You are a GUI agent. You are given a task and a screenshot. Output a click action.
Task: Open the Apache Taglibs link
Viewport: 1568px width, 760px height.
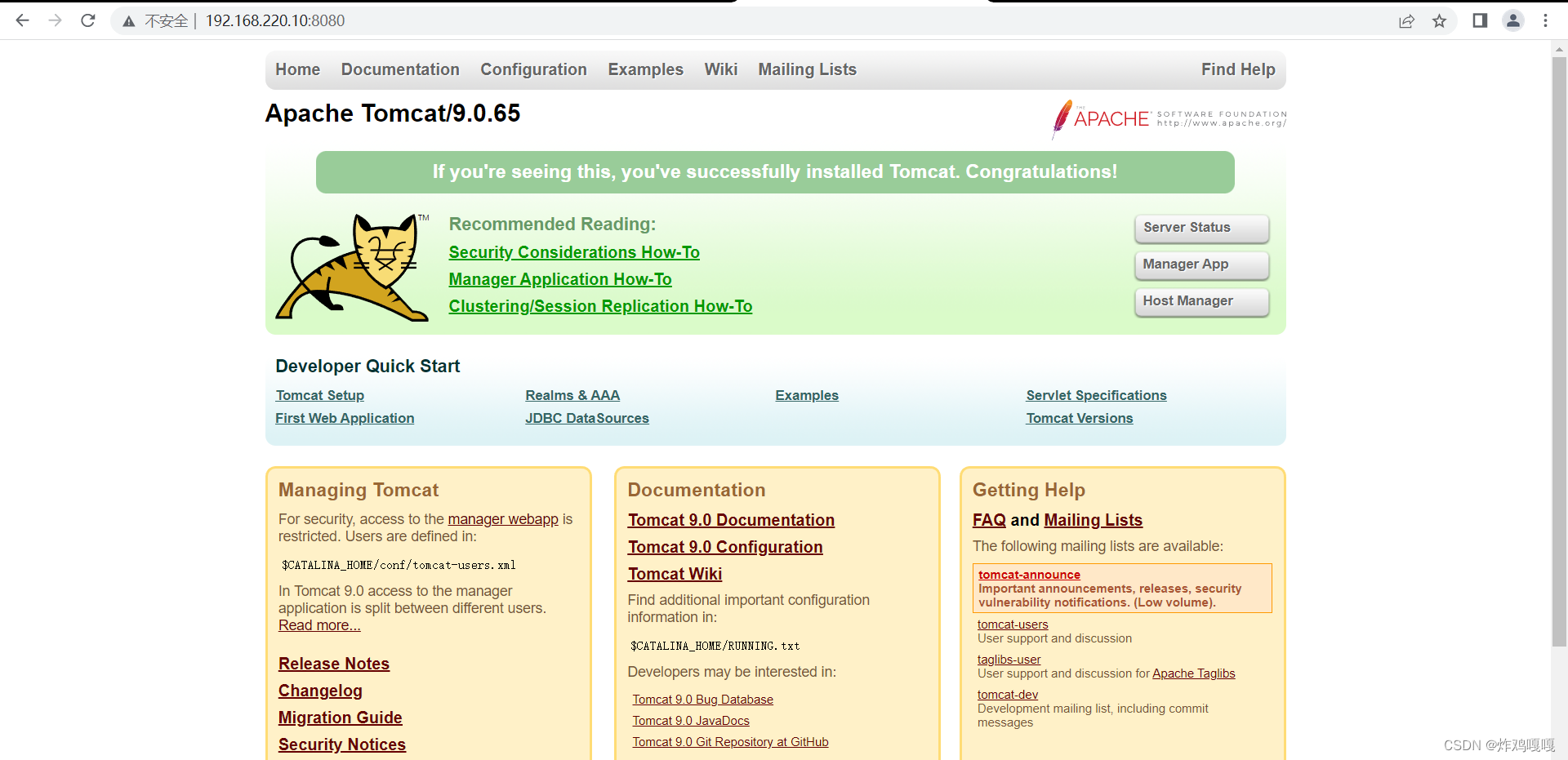pos(1193,673)
